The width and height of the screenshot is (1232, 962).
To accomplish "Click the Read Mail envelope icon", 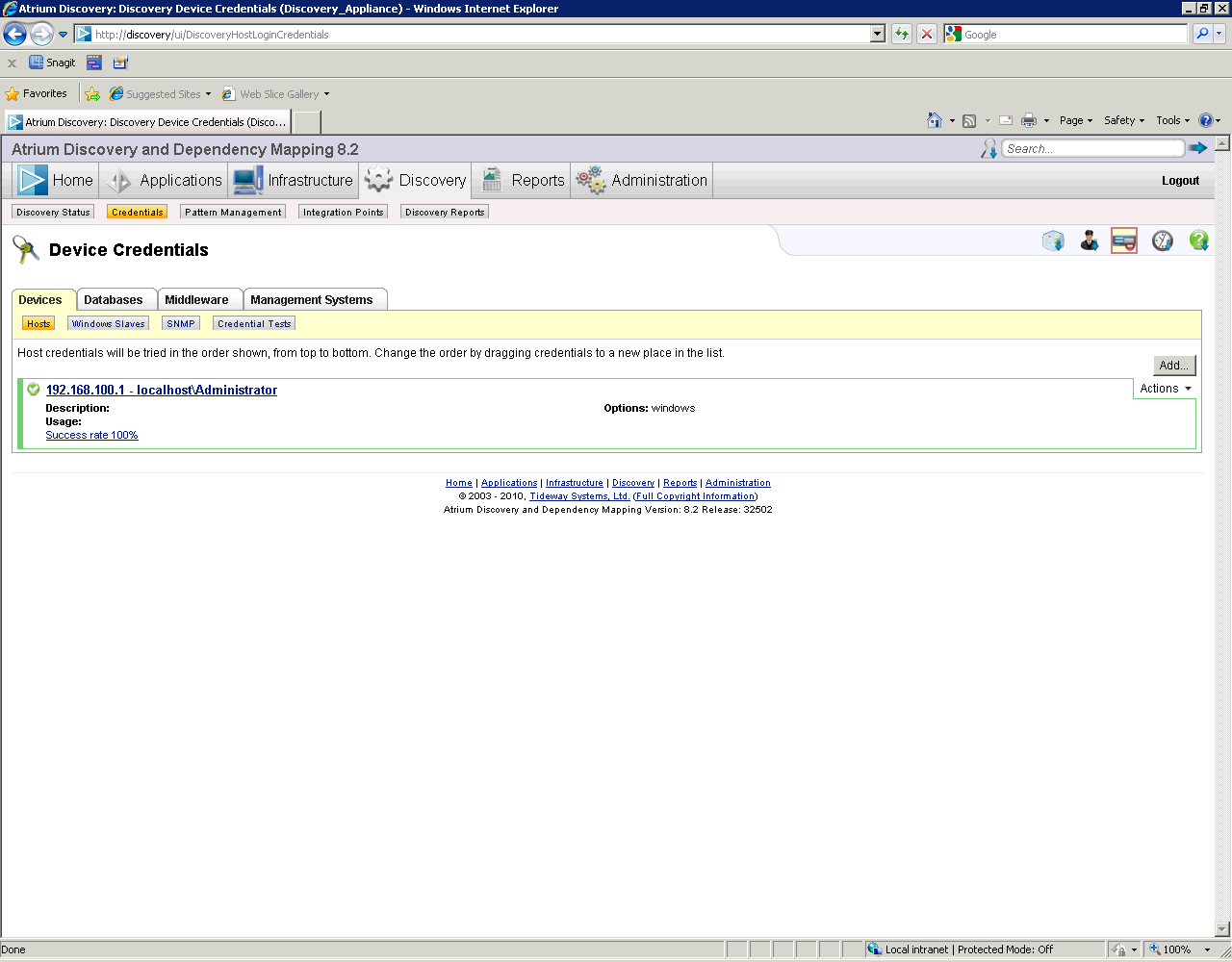I will (1006, 120).
